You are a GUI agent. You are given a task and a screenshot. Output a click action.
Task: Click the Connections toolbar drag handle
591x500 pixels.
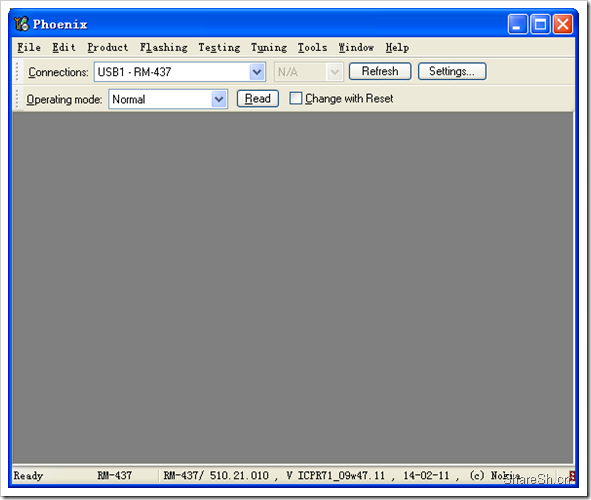point(17,72)
